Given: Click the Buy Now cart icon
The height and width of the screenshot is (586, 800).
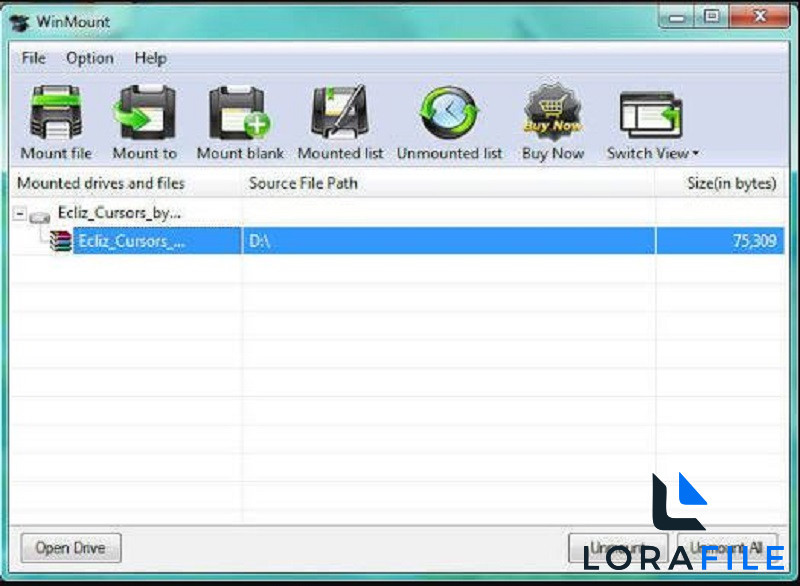Looking at the screenshot, I should 553,112.
